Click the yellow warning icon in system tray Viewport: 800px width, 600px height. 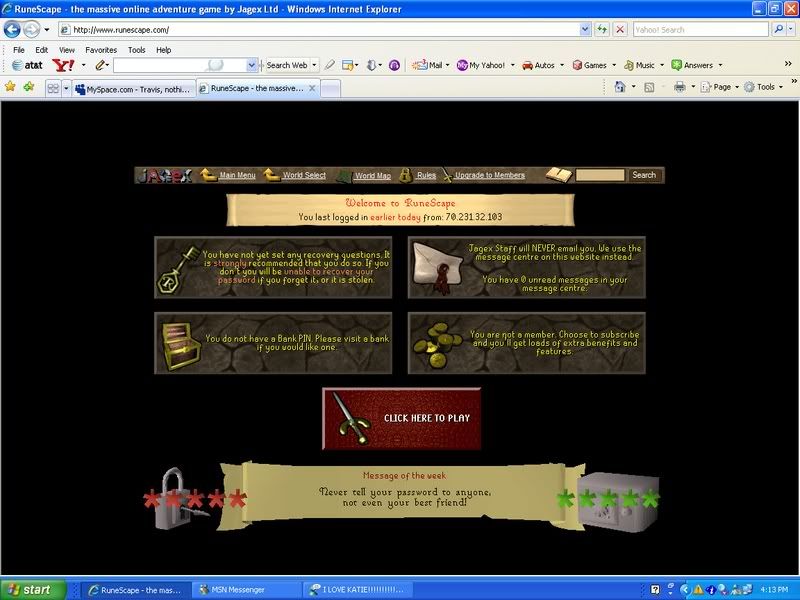point(698,590)
